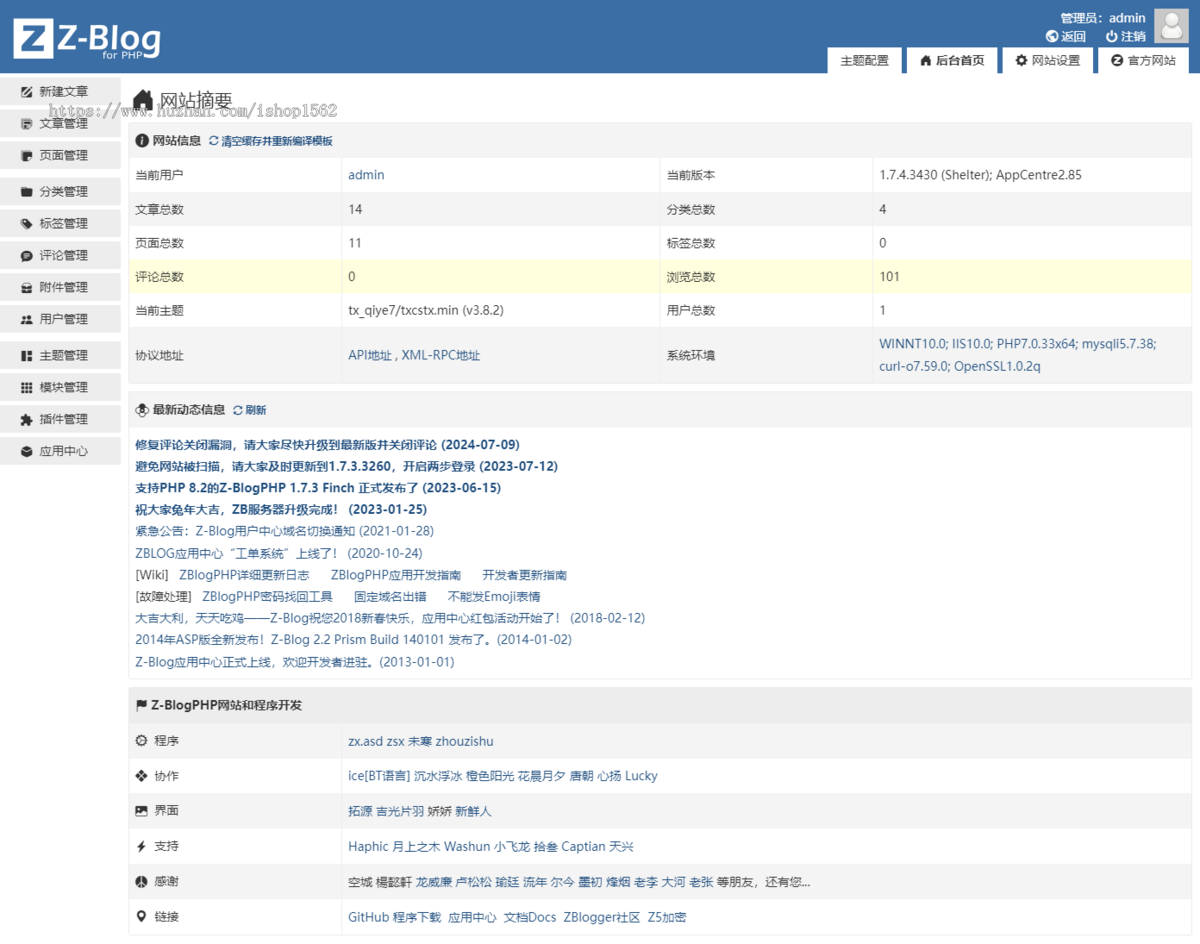
Task: Click the power icon beside 注销
Action: click(x=1111, y=36)
